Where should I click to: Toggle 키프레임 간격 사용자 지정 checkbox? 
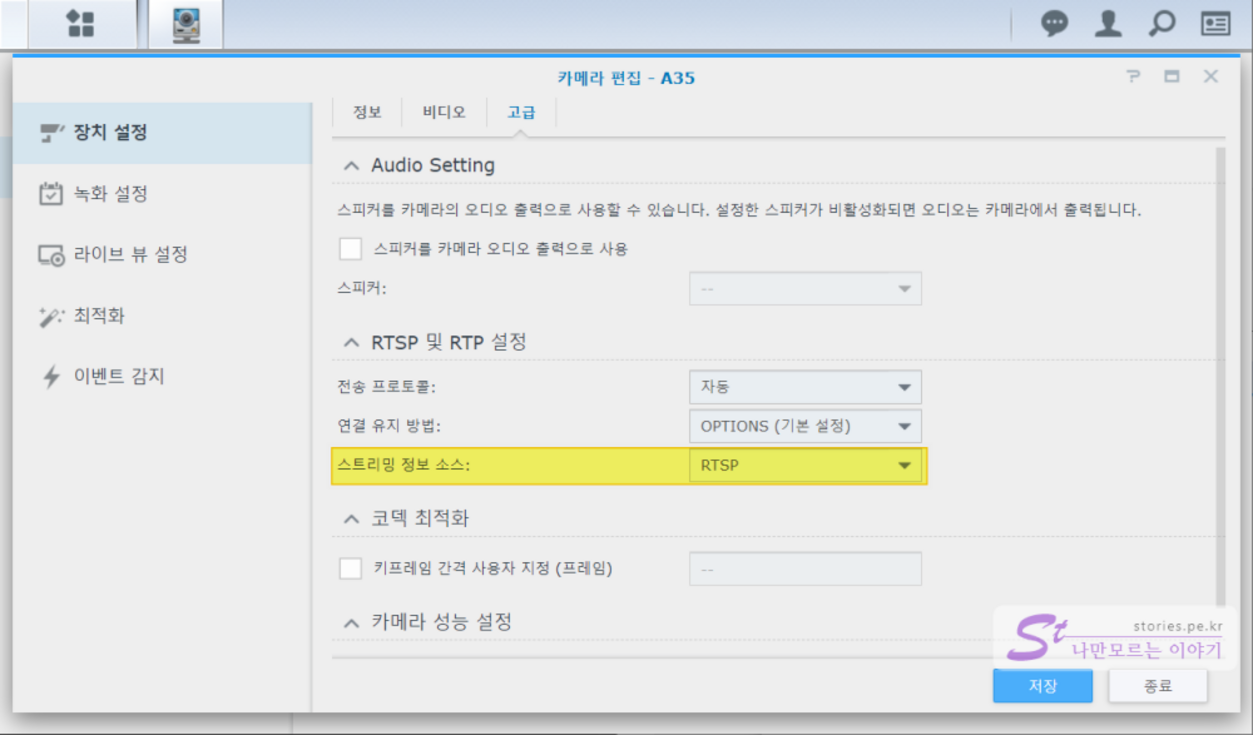350,569
